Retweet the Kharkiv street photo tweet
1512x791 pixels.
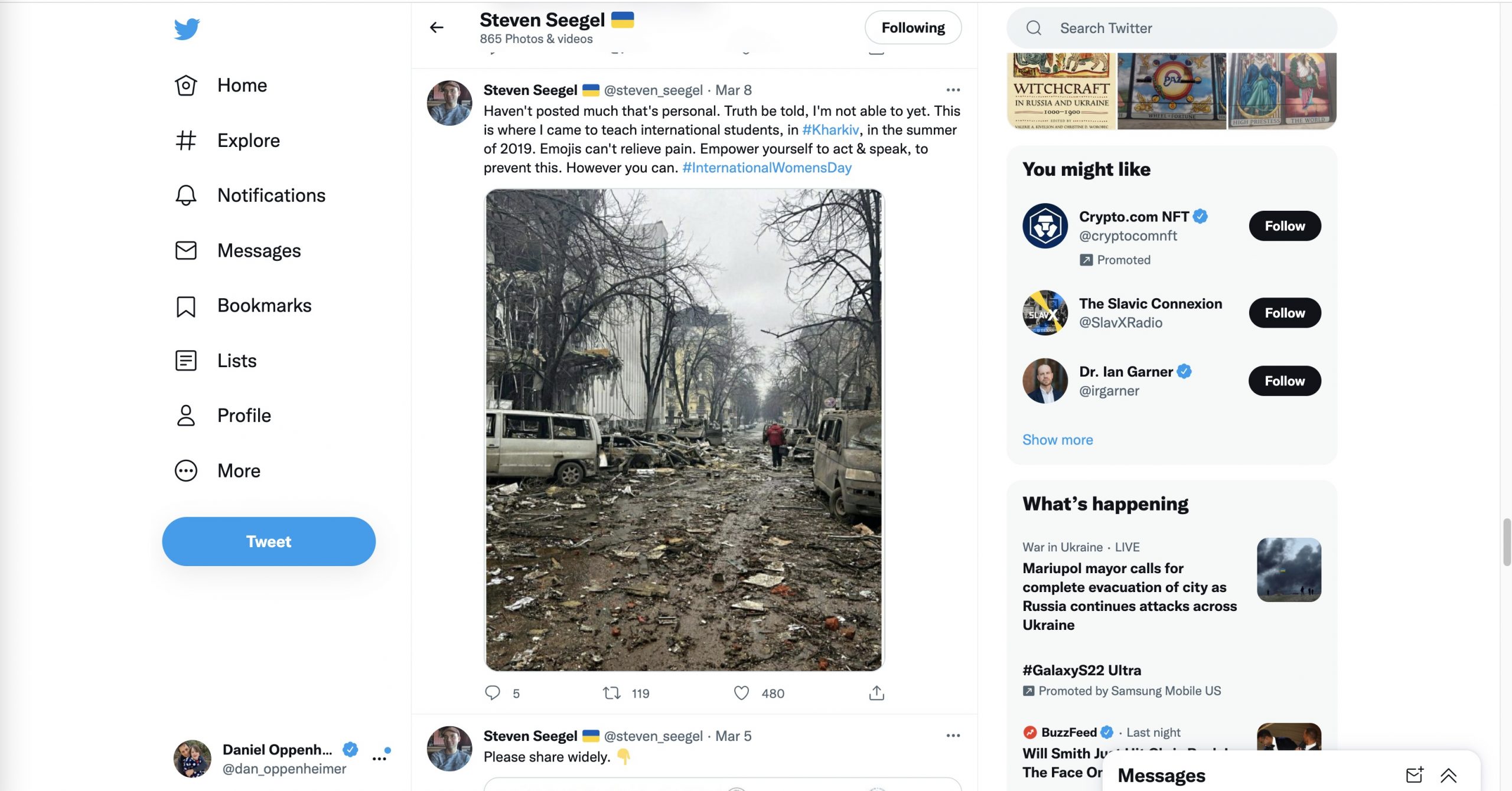(611, 692)
